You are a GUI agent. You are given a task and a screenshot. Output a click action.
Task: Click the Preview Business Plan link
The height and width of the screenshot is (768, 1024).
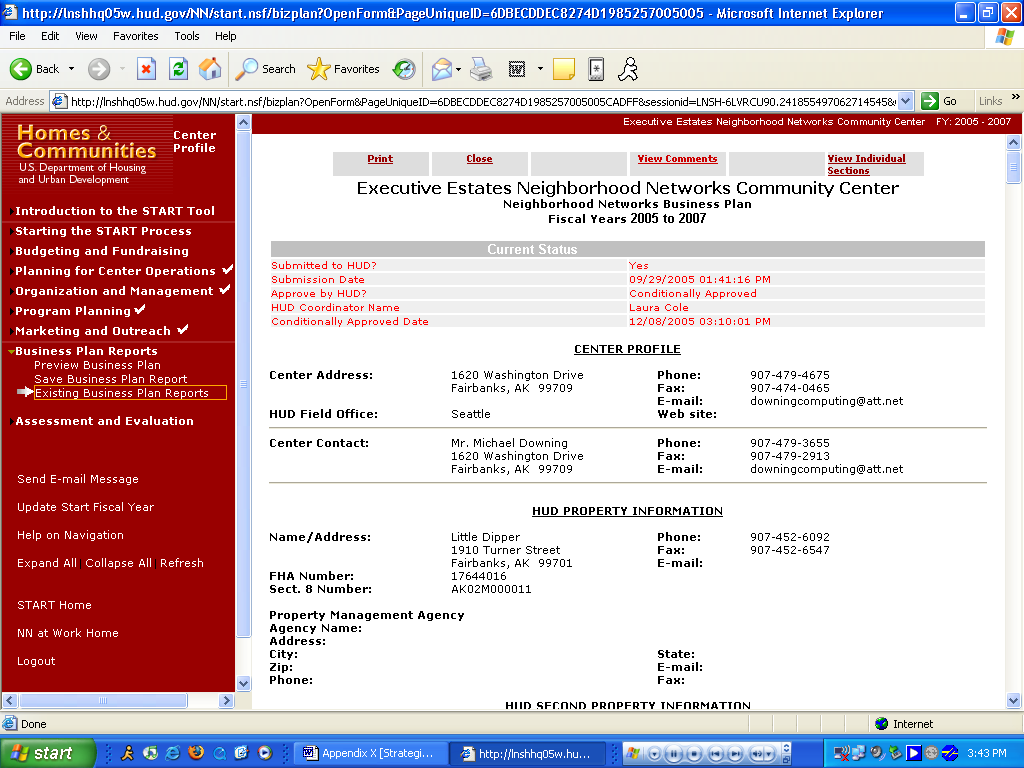97,365
